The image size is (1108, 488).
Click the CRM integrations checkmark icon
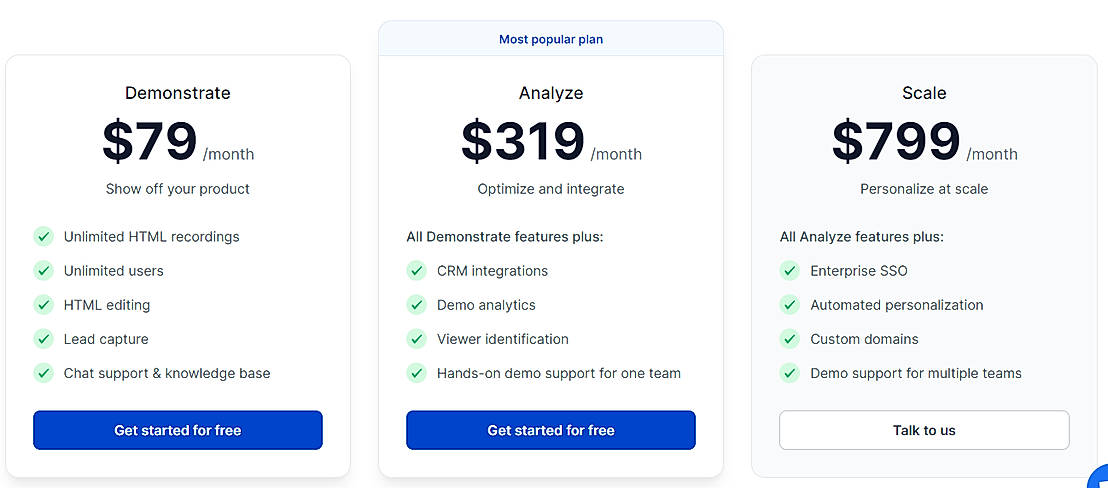pyautogui.click(x=417, y=271)
